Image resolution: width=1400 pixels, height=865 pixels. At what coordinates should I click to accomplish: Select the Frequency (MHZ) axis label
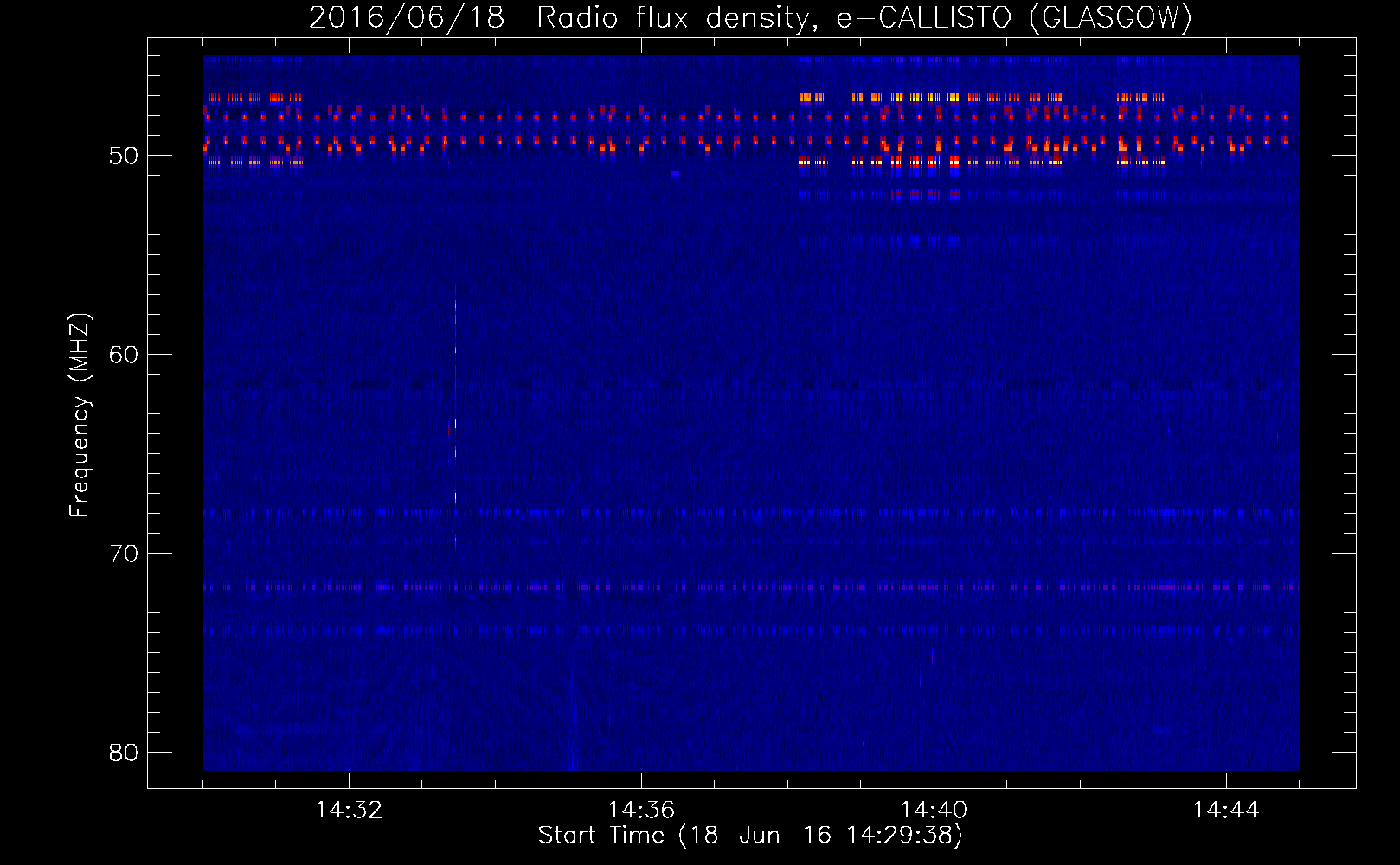click(x=79, y=415)
